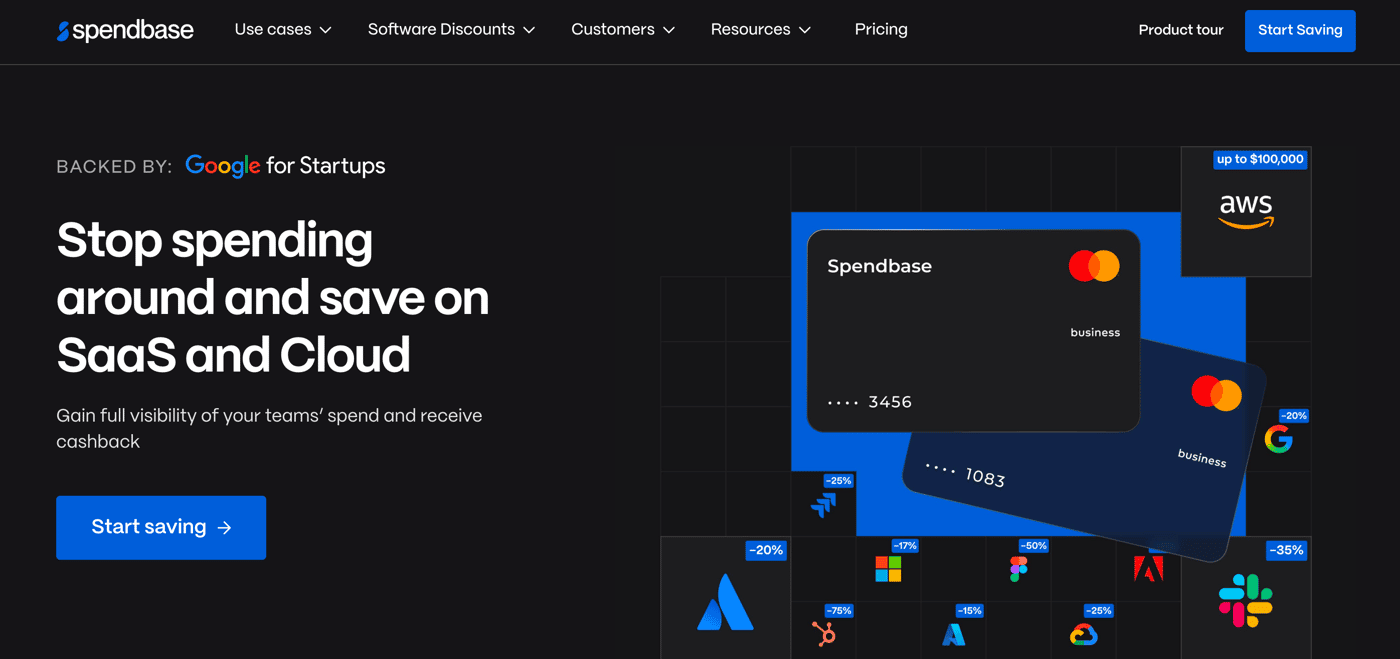The image size is (1400, 659).
Task: Click the Start Saving header button
Action: pos(1300,30)
